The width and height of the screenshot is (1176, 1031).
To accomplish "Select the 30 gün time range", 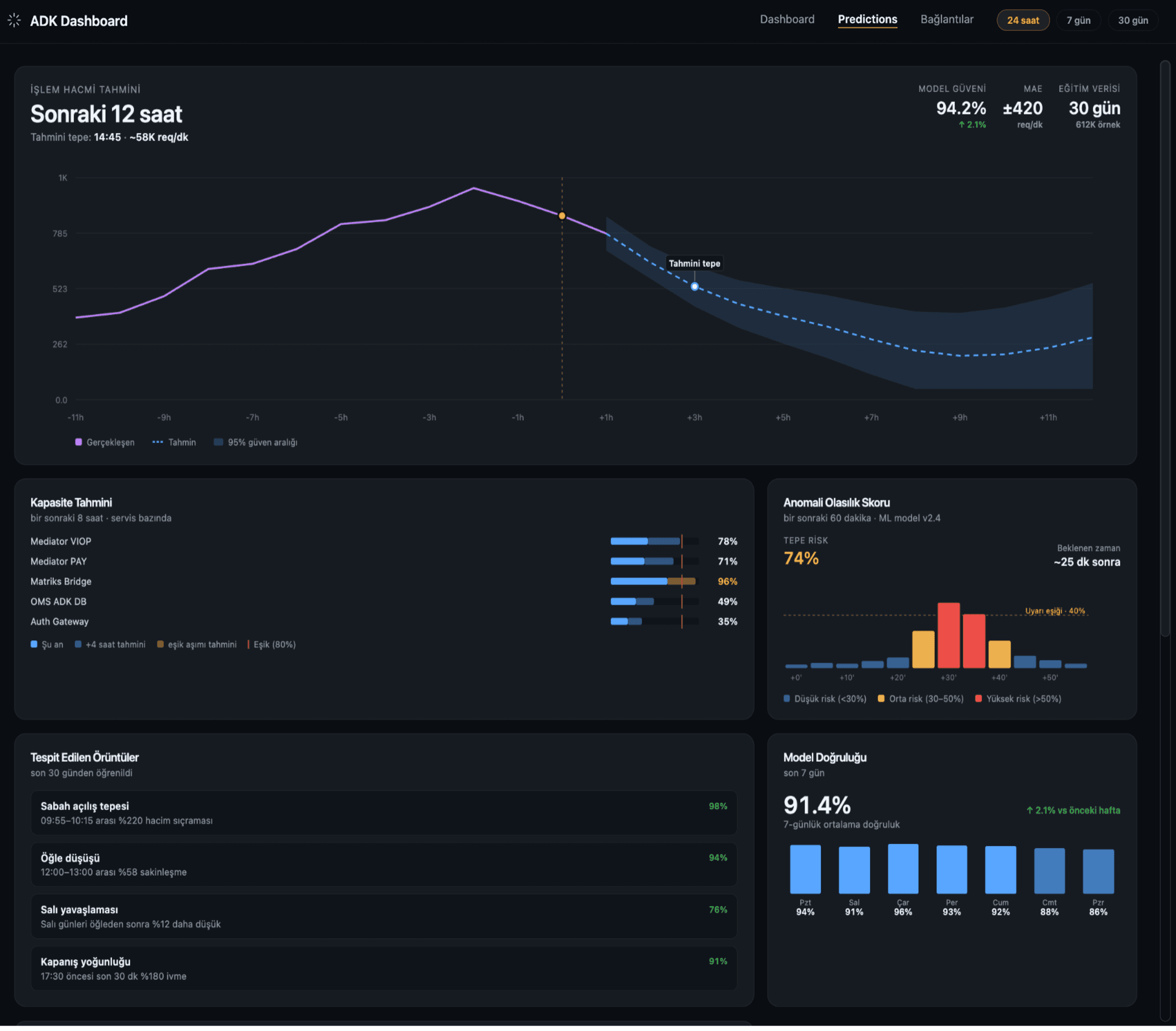I will point(1132,21).
